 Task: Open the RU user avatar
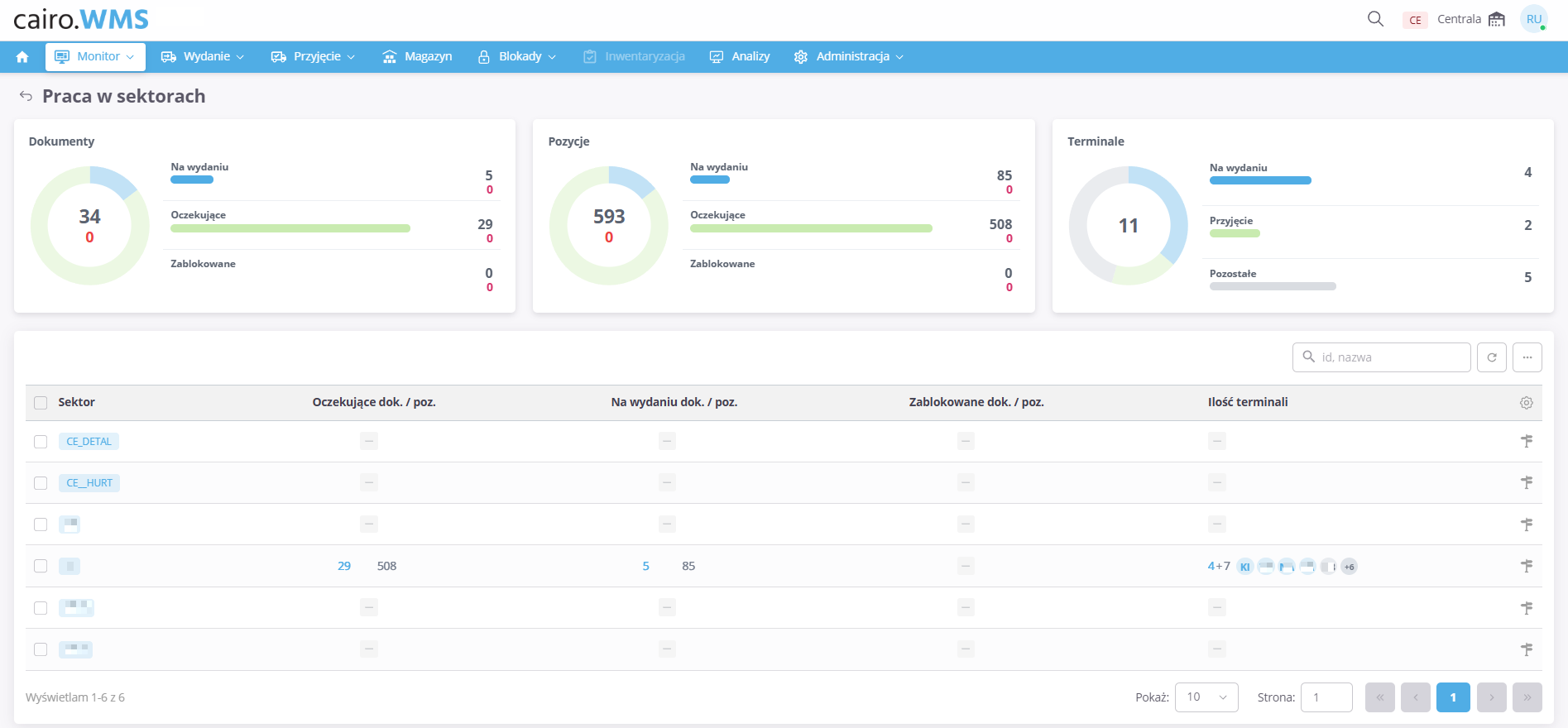tap(1534, 19)
